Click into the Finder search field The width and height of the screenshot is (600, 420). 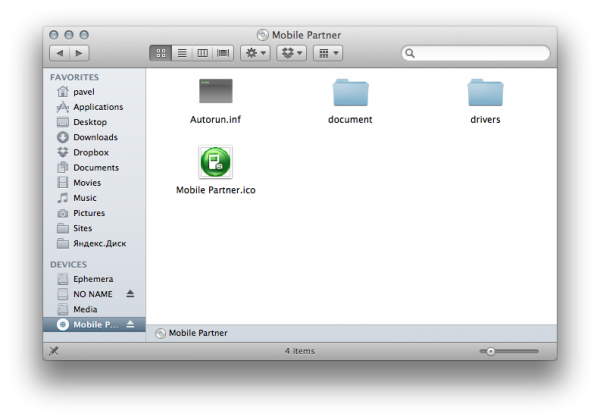click(x=476, y=53)
